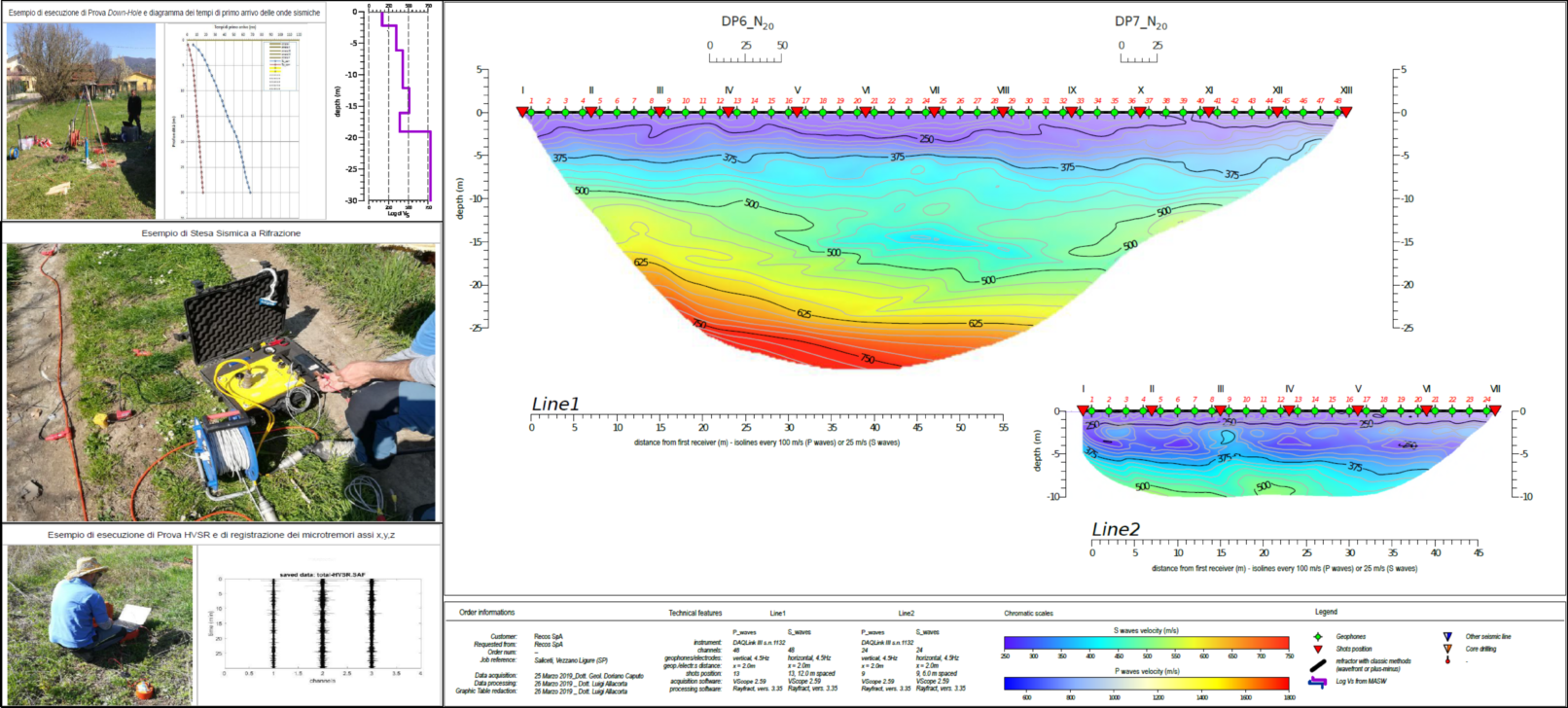
Task: Click the HVSR microtremor recording chart
Action: click(x=319, y=624)
